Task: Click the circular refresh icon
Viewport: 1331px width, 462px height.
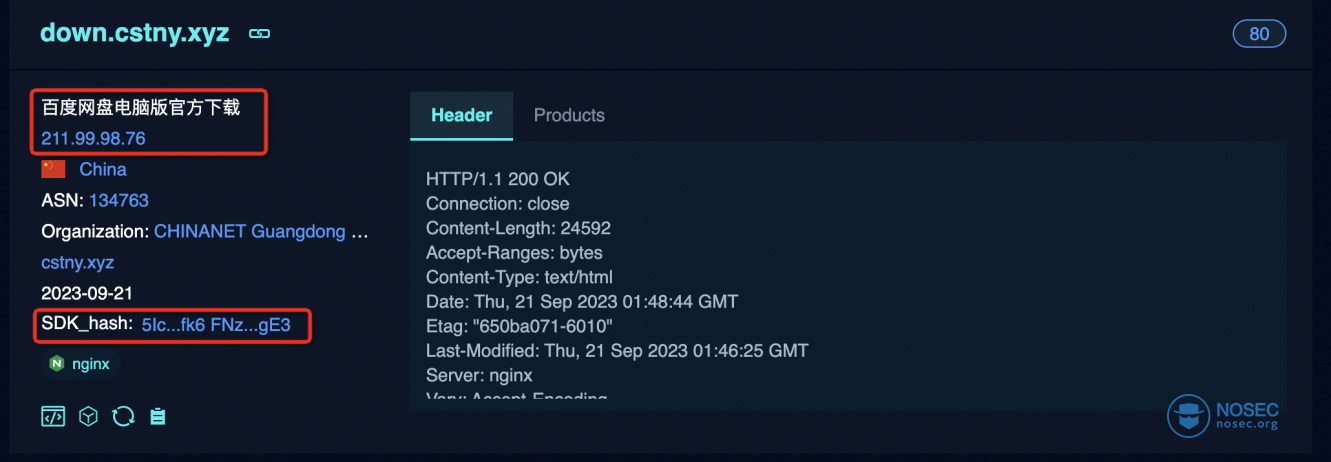Action: (123, 417)
